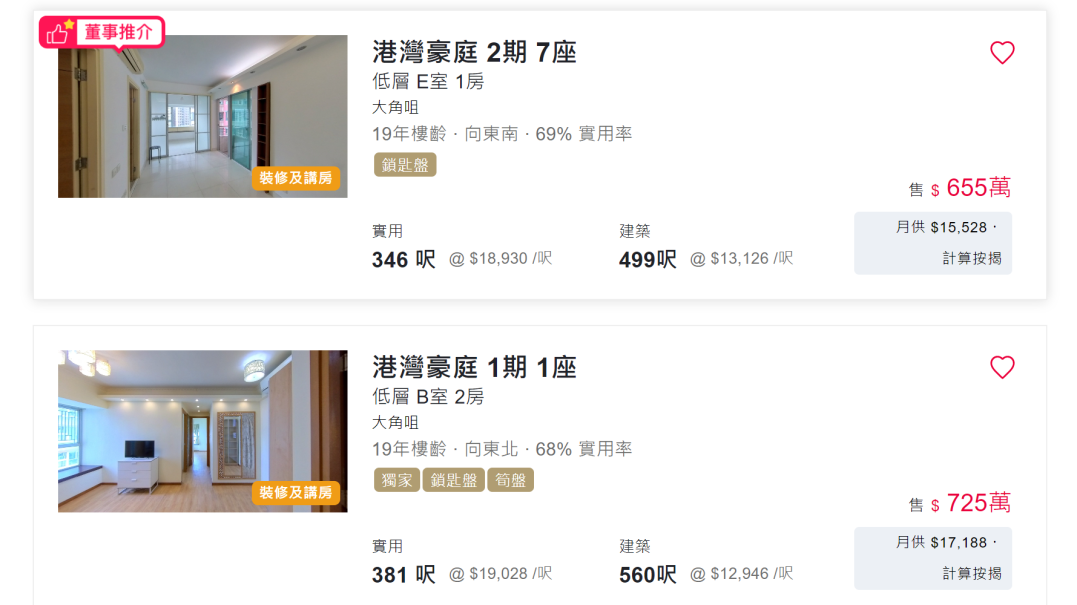1077x605 pixels.
Task: Select the 筍盤 tag
Action: tap(510, 480)
